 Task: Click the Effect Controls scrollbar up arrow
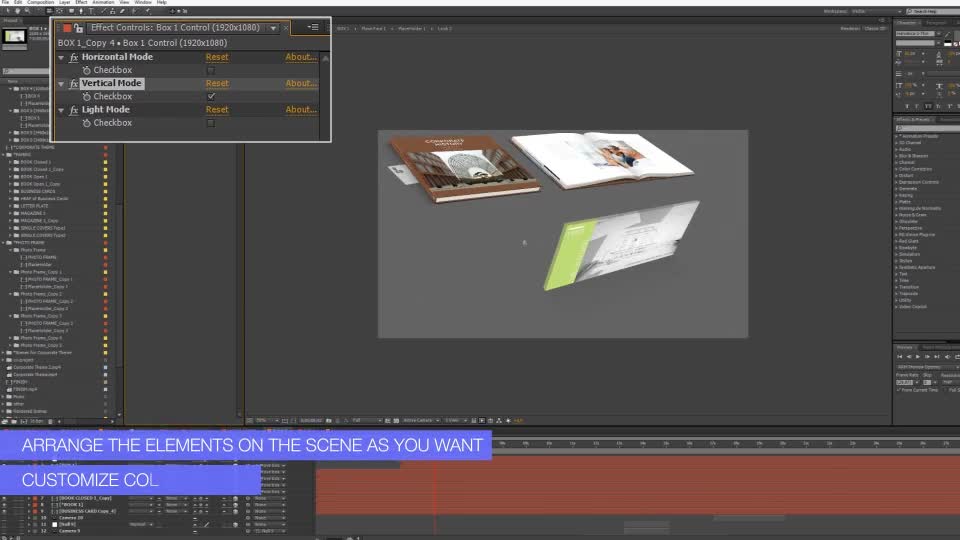(x=326, y=58)
